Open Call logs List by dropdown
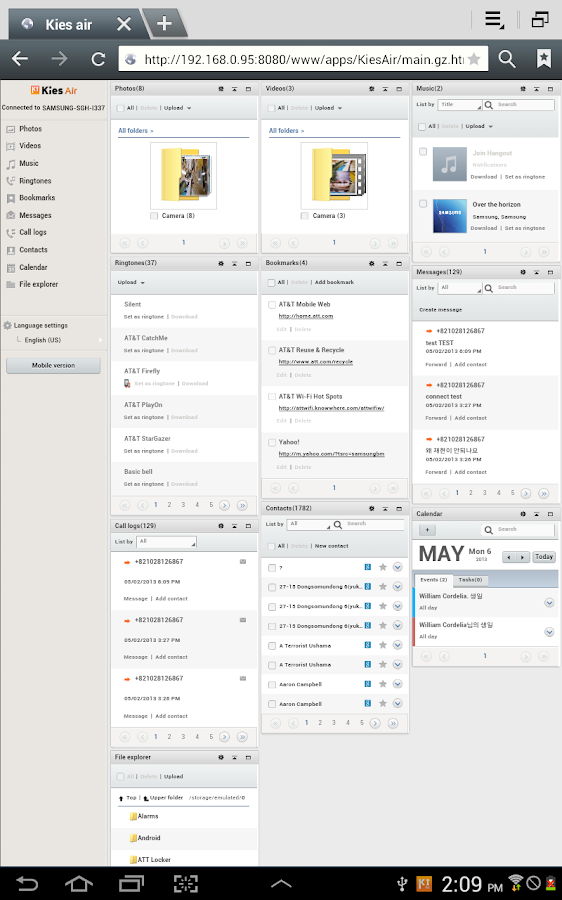The image size is (562, 900). pyautogui.click(x=167, y=542)
